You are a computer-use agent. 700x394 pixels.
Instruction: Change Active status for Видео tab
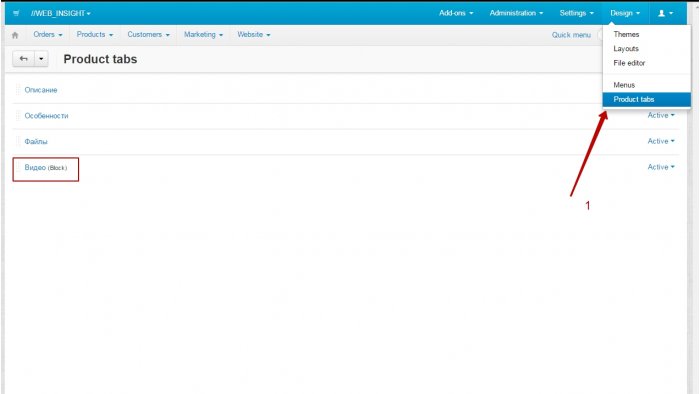tap(661, 167)
